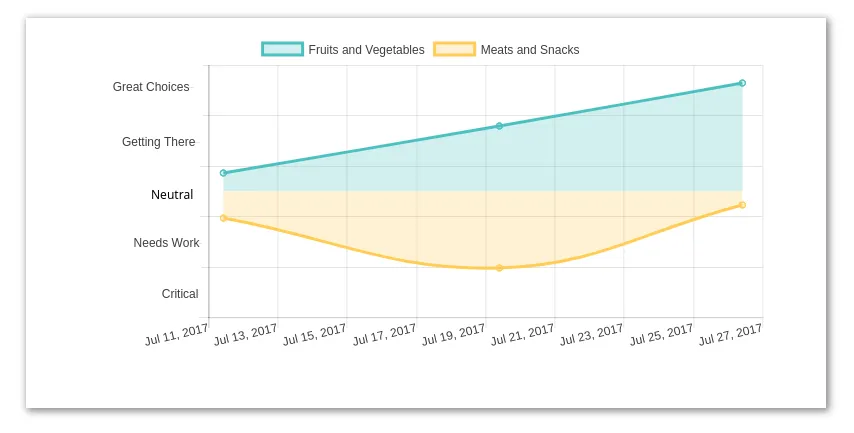Click the first yellow data point
The image size is (854, 433).
click(x=223, y=218)
